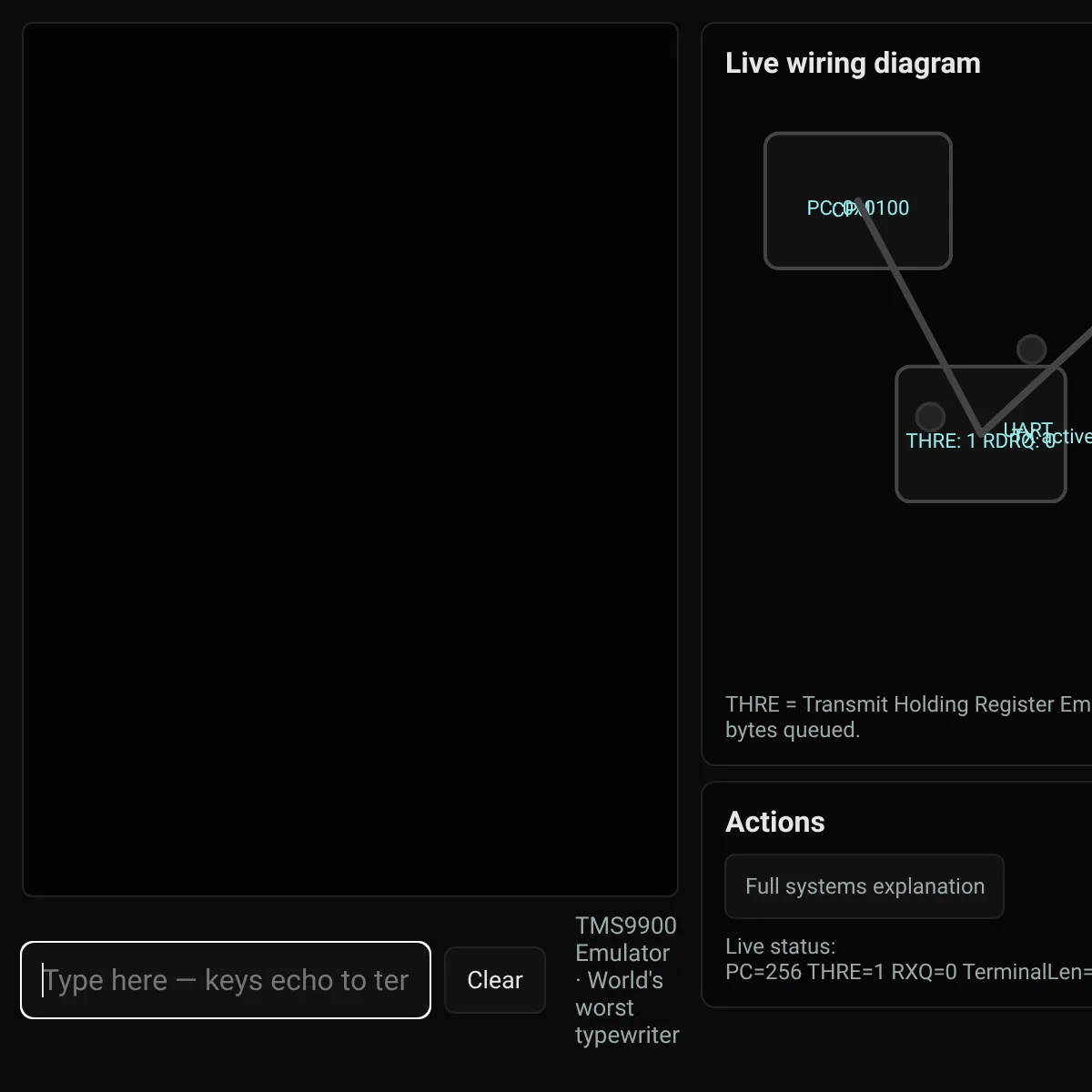Clear the terminal output
1092x1092 pixels.
point(495,980)
